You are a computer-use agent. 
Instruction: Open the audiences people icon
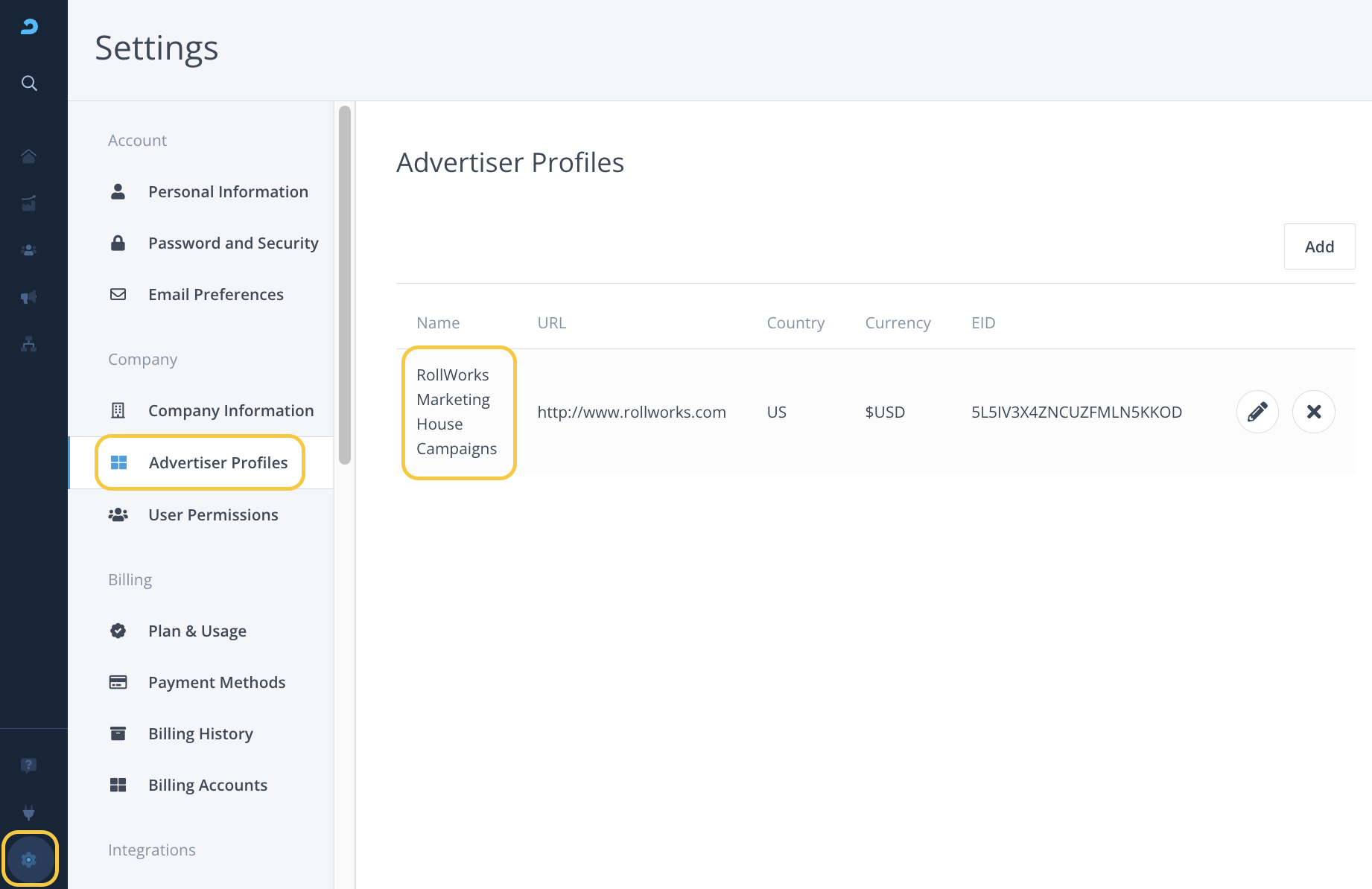click(x=29, y=250)
